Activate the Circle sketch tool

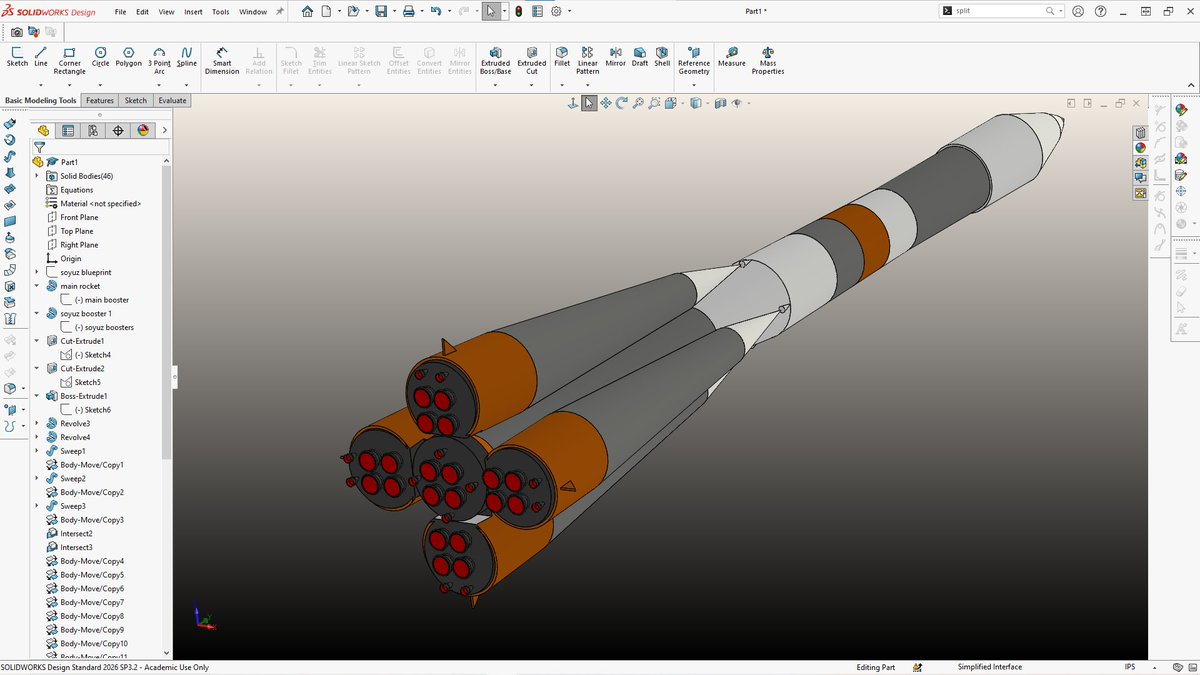101,57
